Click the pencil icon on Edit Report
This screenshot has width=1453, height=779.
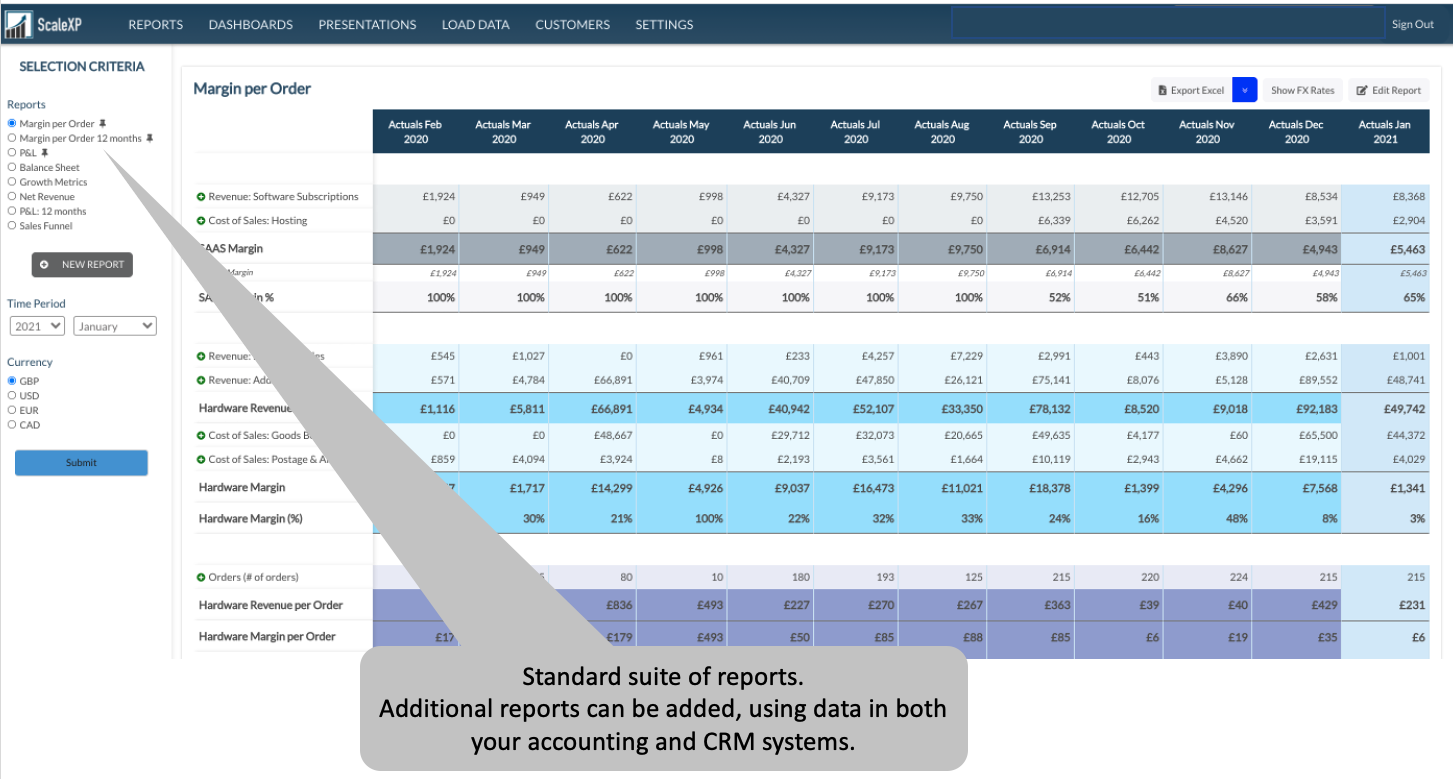coord(1363,90)
